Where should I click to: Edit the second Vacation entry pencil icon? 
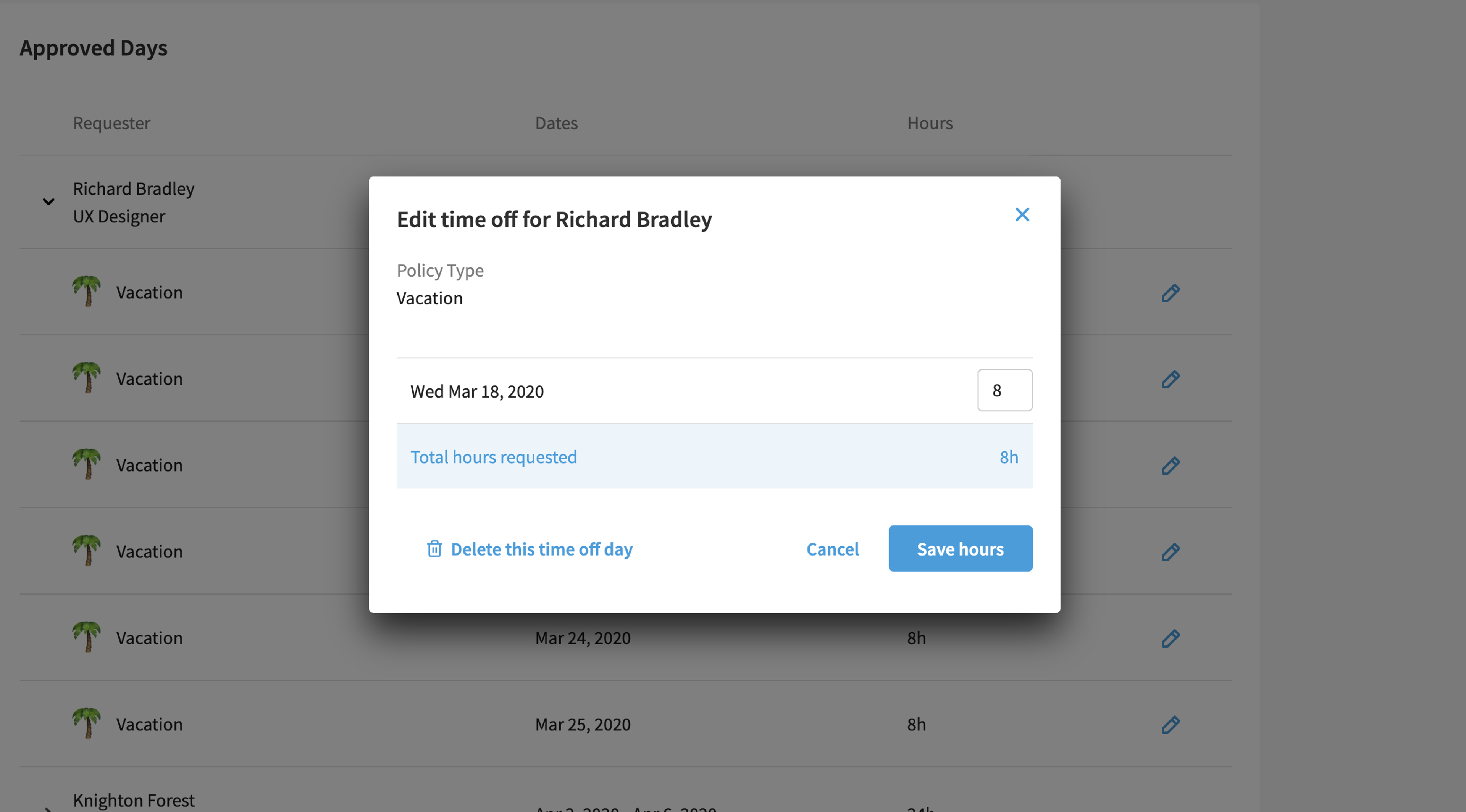(1170, 379)
